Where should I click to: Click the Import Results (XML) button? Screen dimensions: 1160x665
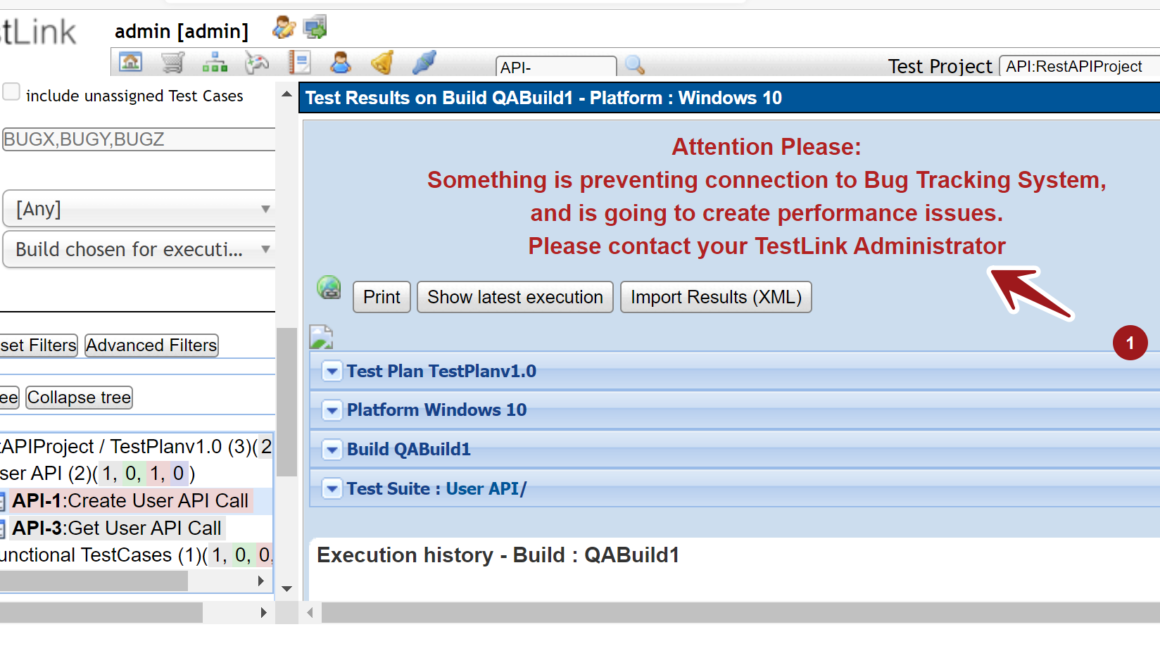coord(716,297)
